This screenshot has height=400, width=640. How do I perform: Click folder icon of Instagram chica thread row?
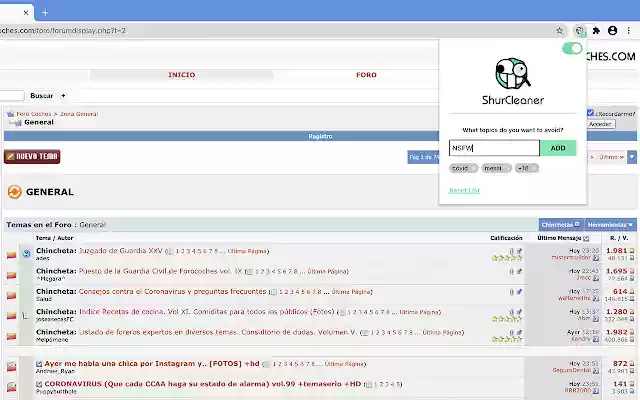tap(11, 367)
